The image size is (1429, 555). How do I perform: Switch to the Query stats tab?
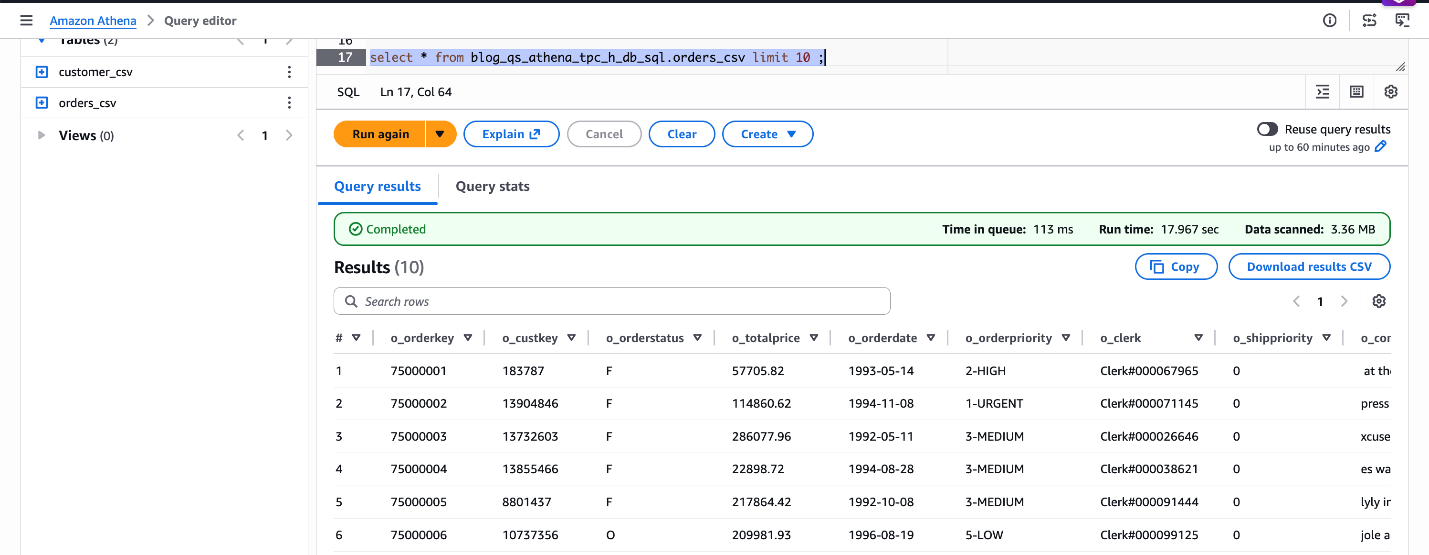click(x=492, y=186)
